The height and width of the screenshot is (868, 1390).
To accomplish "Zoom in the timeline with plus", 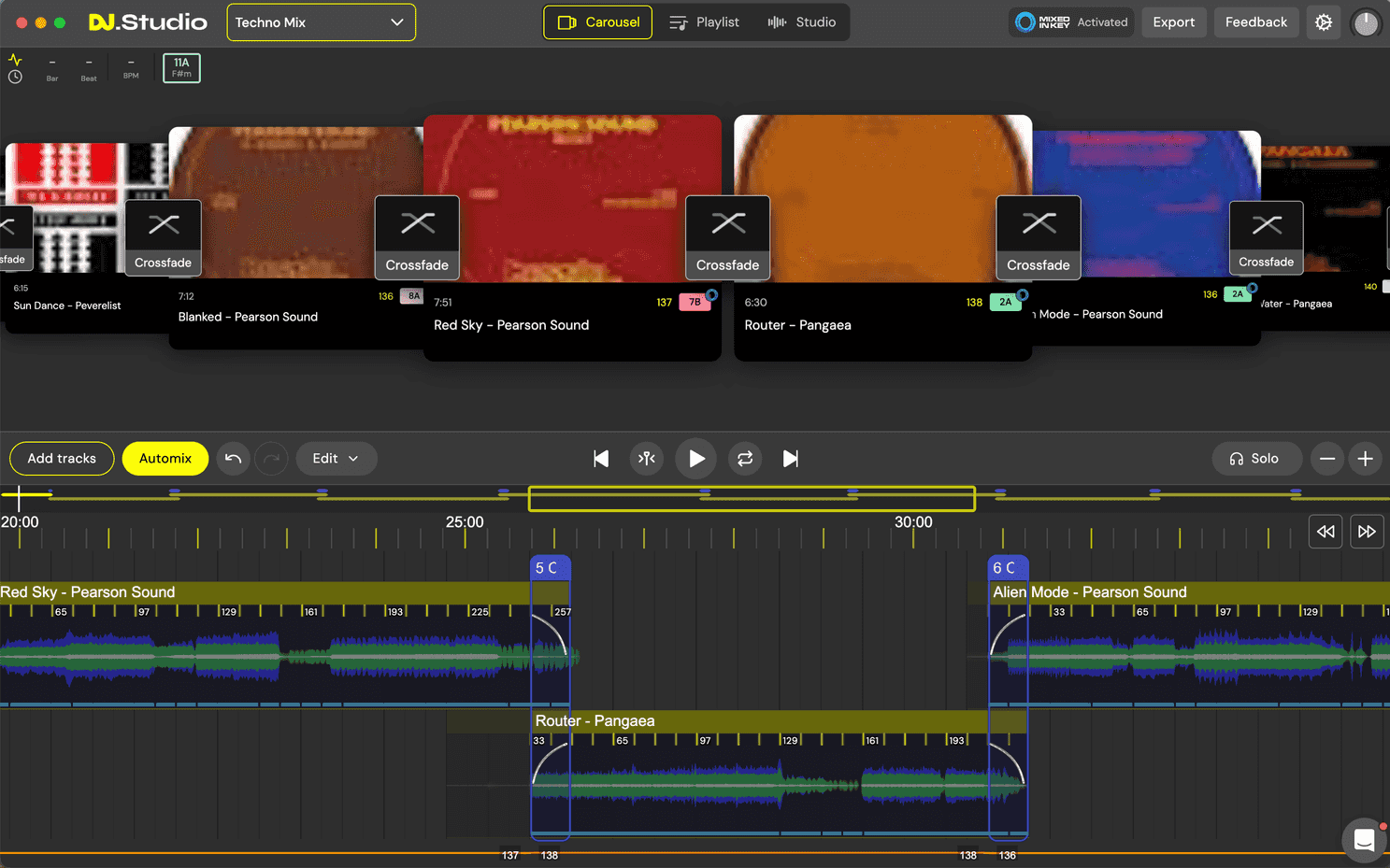I will coord(1366,459).
